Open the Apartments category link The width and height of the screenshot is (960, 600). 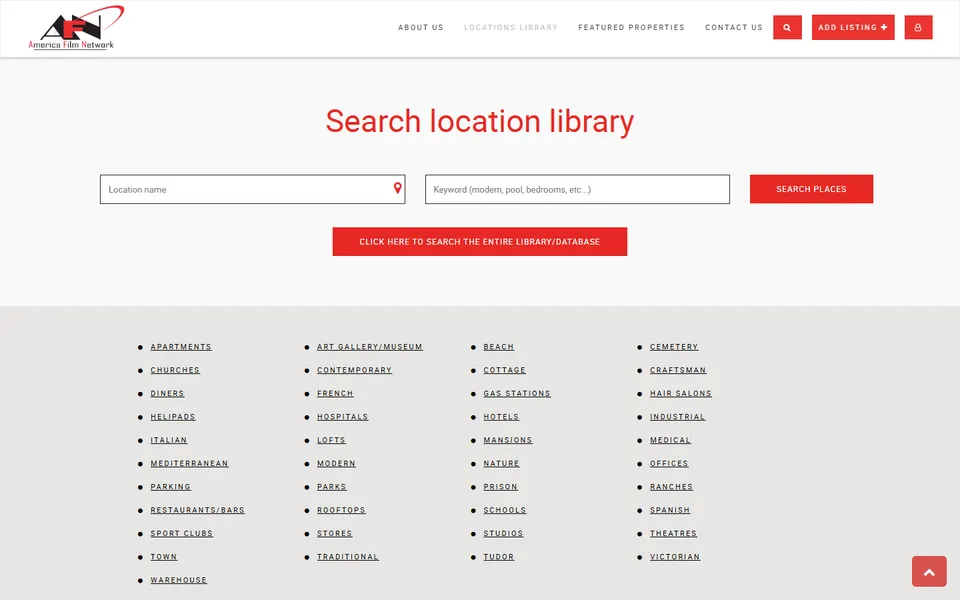click(x=181, y=347)
